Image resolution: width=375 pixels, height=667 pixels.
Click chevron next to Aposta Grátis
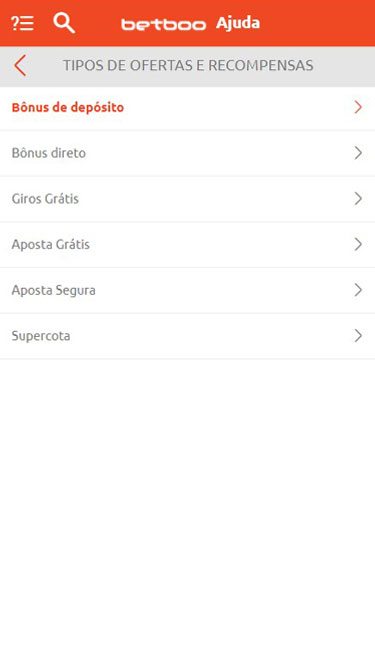coord(358,245)
